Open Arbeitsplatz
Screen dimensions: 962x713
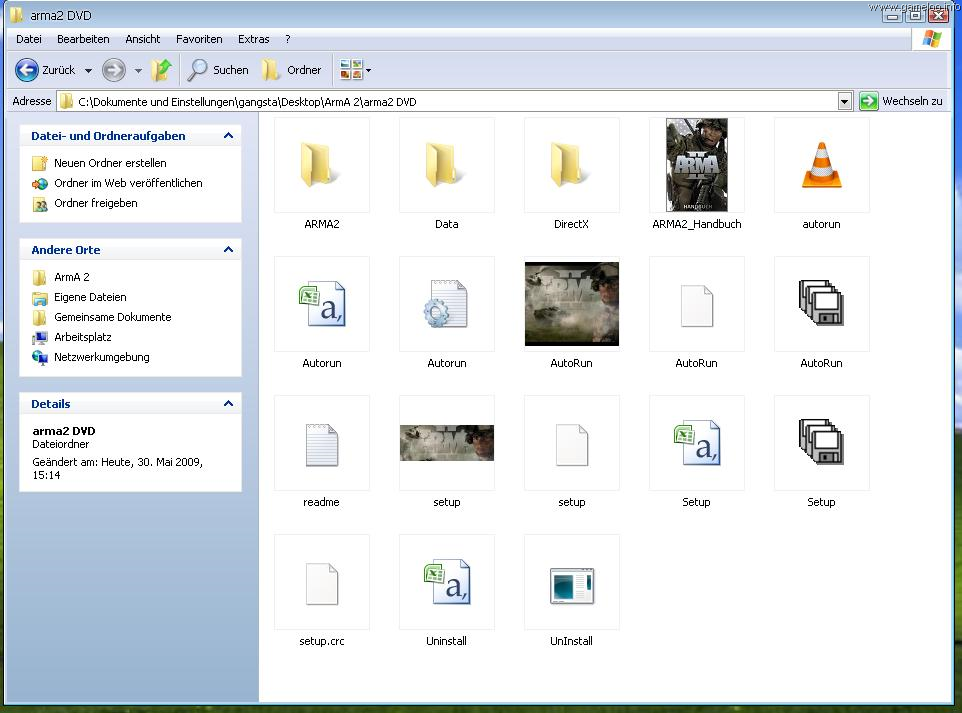click(72, 337)
